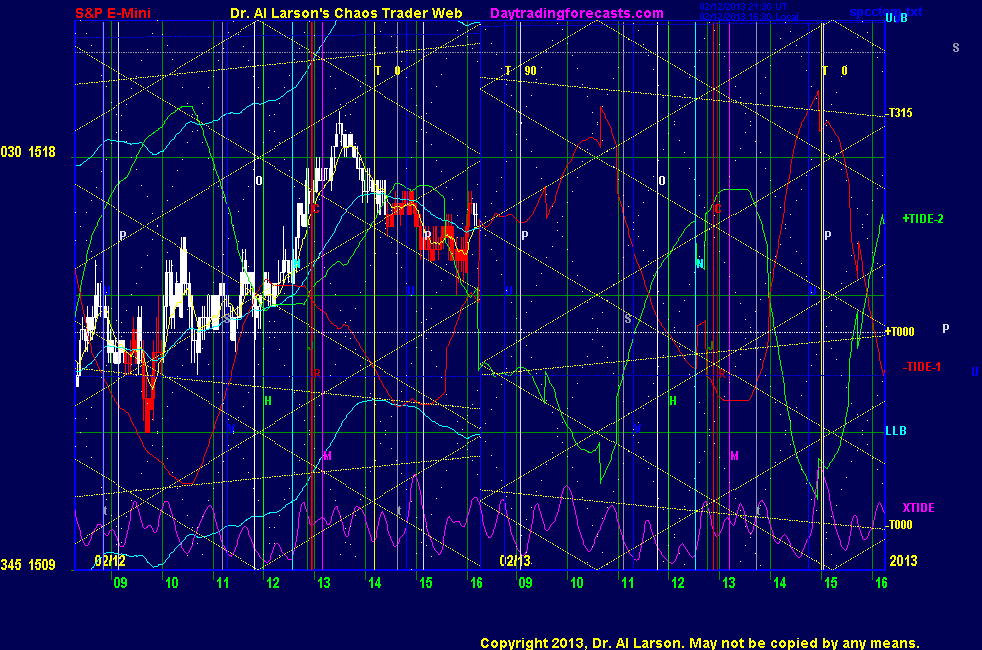Select the cyan 'ULB' upper band label
Screen dimensions: 982x650
[x=896, y=18]
